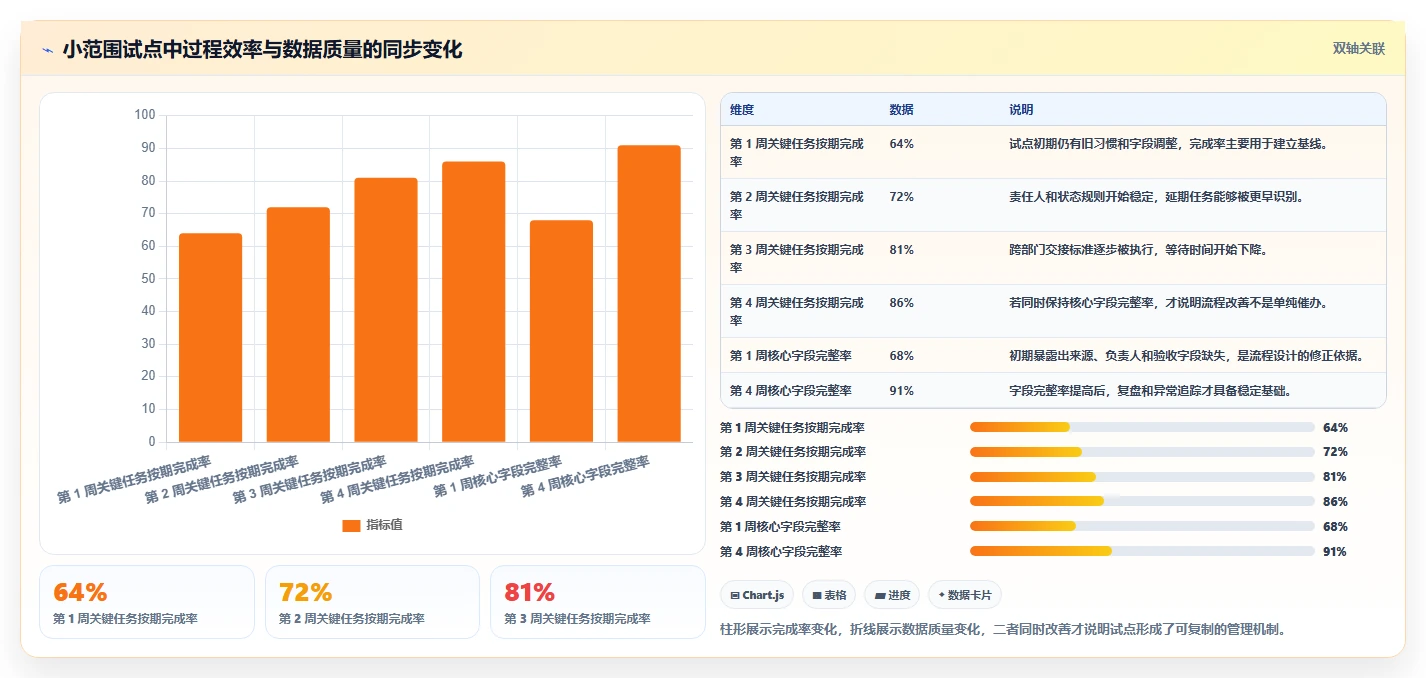Click the progress bar showing 81%

(x=1142, y=477)
